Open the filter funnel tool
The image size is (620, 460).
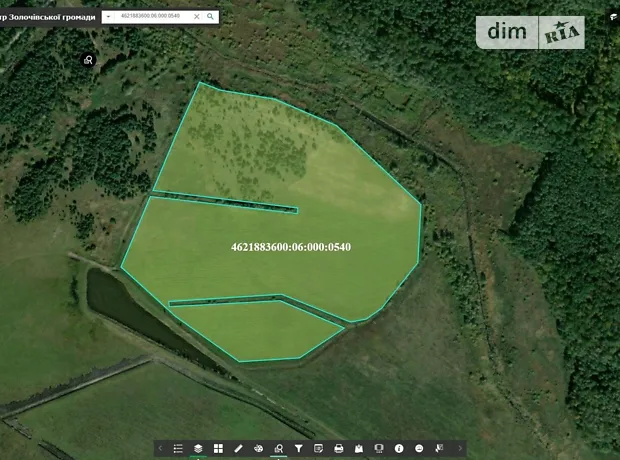298,448
